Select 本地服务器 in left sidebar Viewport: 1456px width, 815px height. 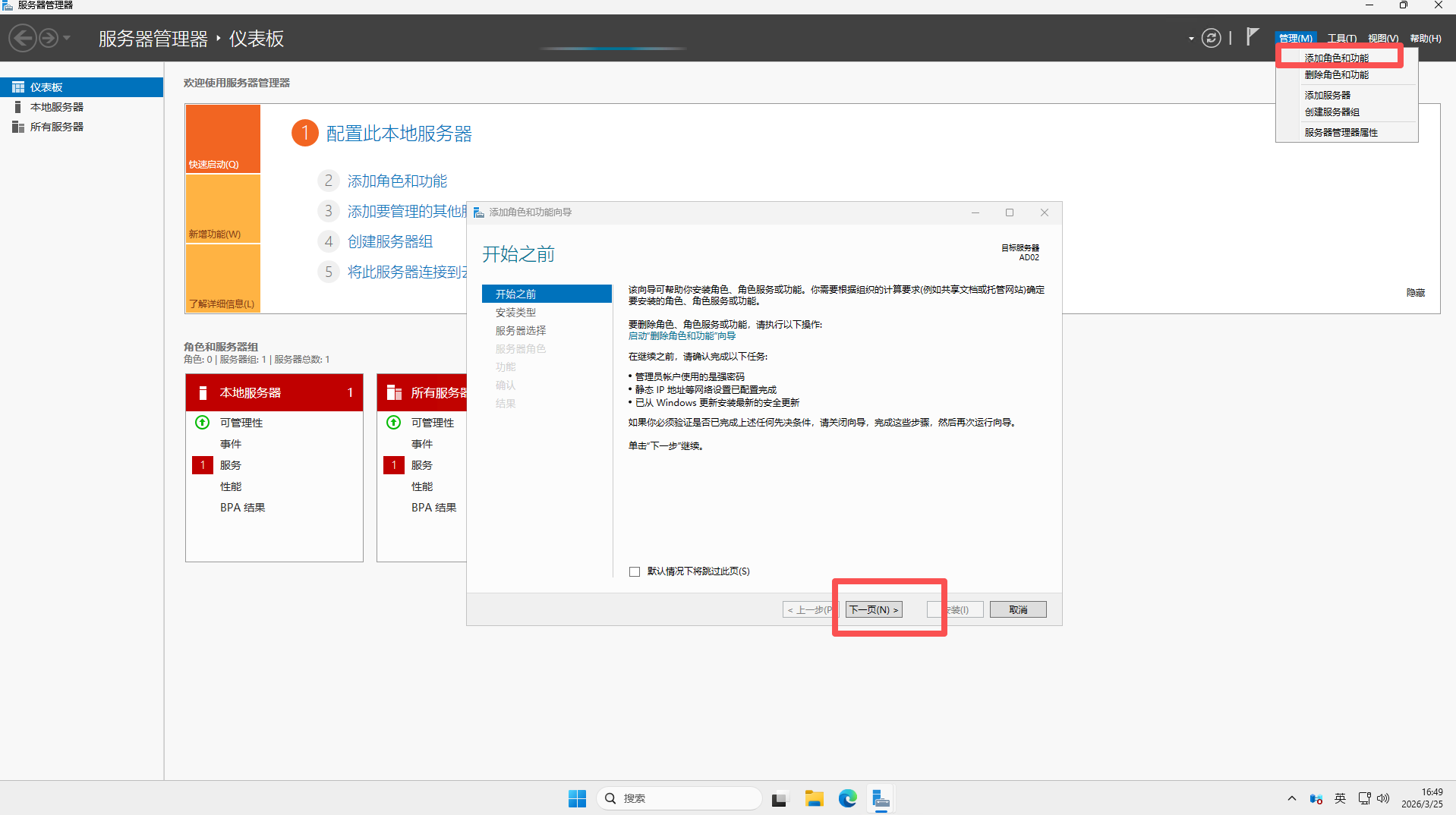click(x=57, y=107)
